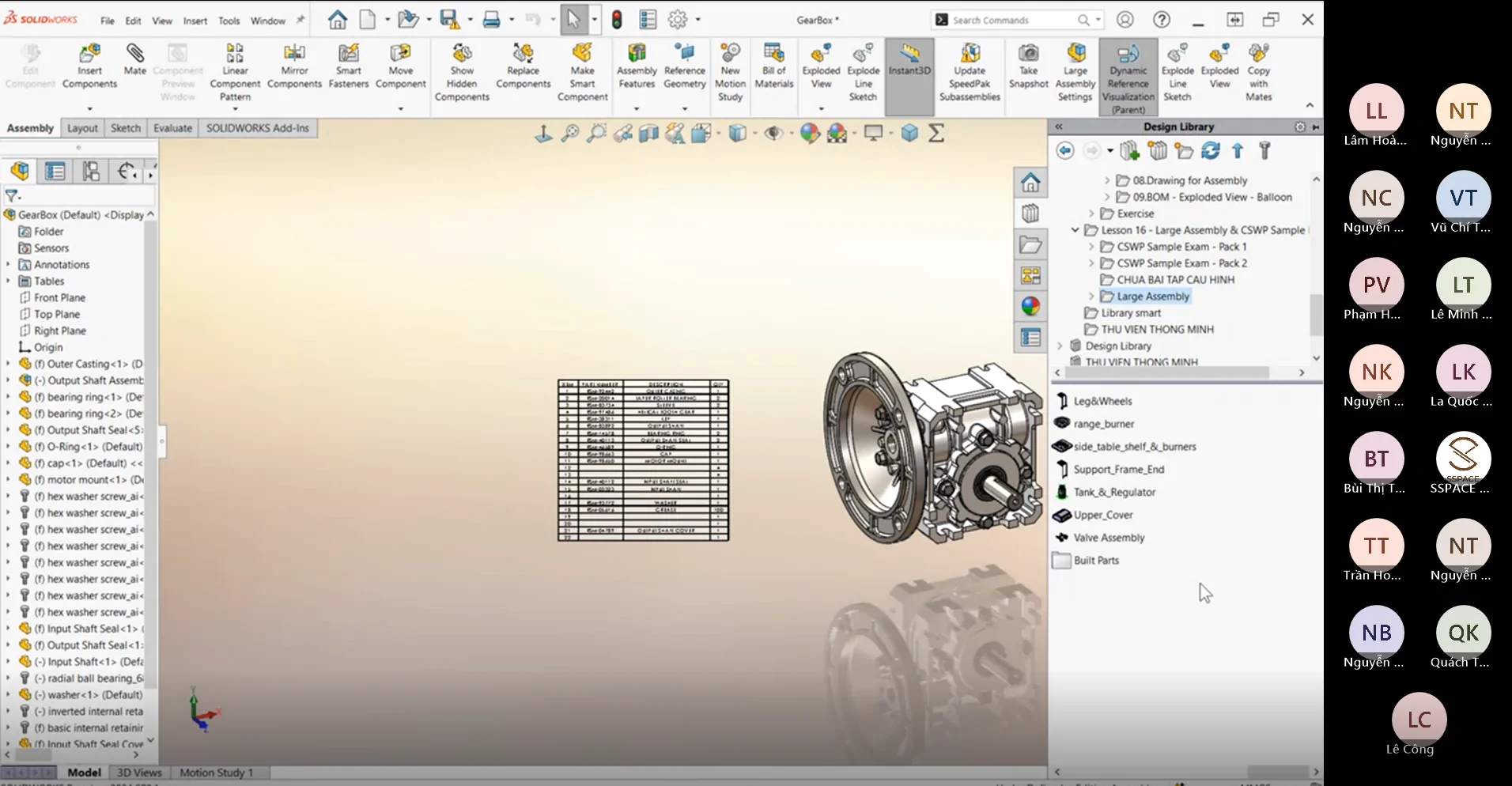The height and width of the screenshot is (786, 1512).
Task: Select Valve Assembly library item
Action: point(1109,538)
